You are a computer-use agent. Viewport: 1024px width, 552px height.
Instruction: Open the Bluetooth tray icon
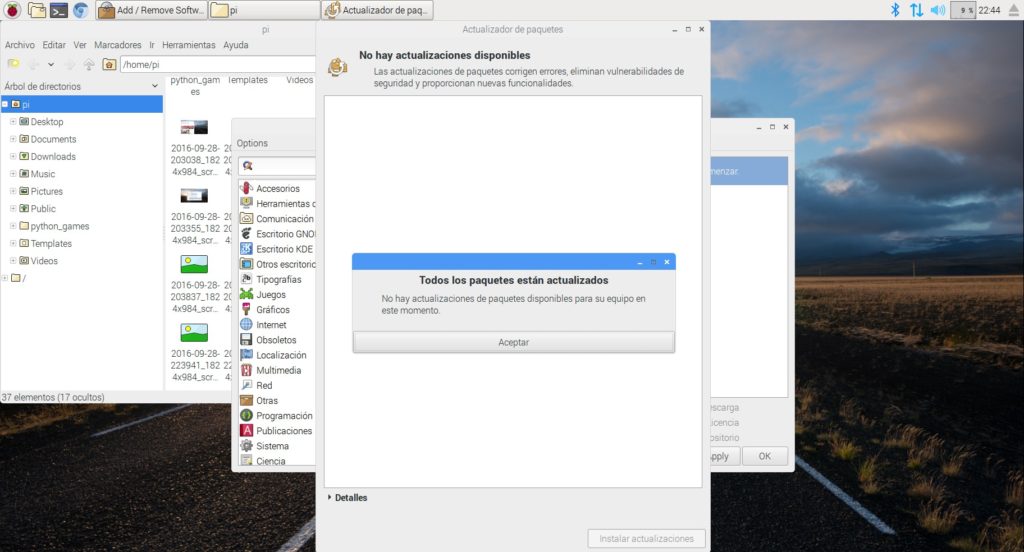tap(895, 10)
